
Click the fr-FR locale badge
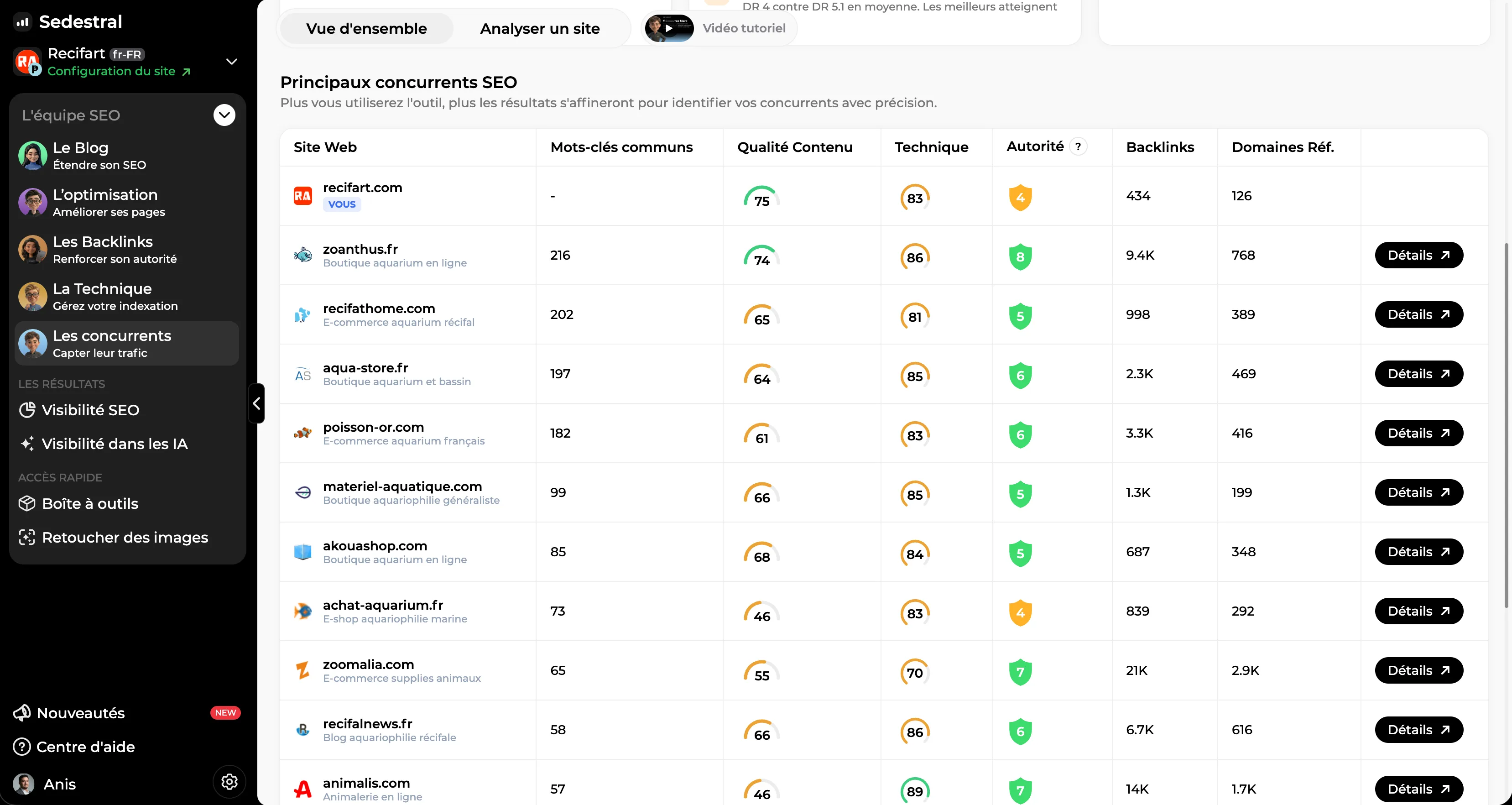coord(127,55)
